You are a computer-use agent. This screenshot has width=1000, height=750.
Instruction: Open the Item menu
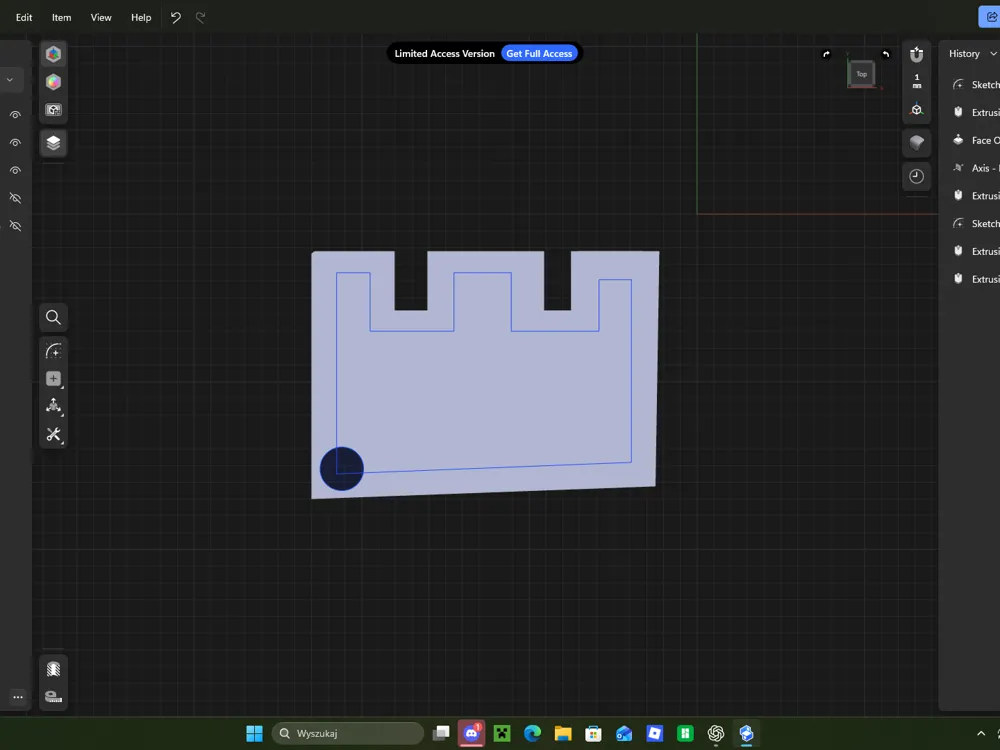click(x=62, y=18)
